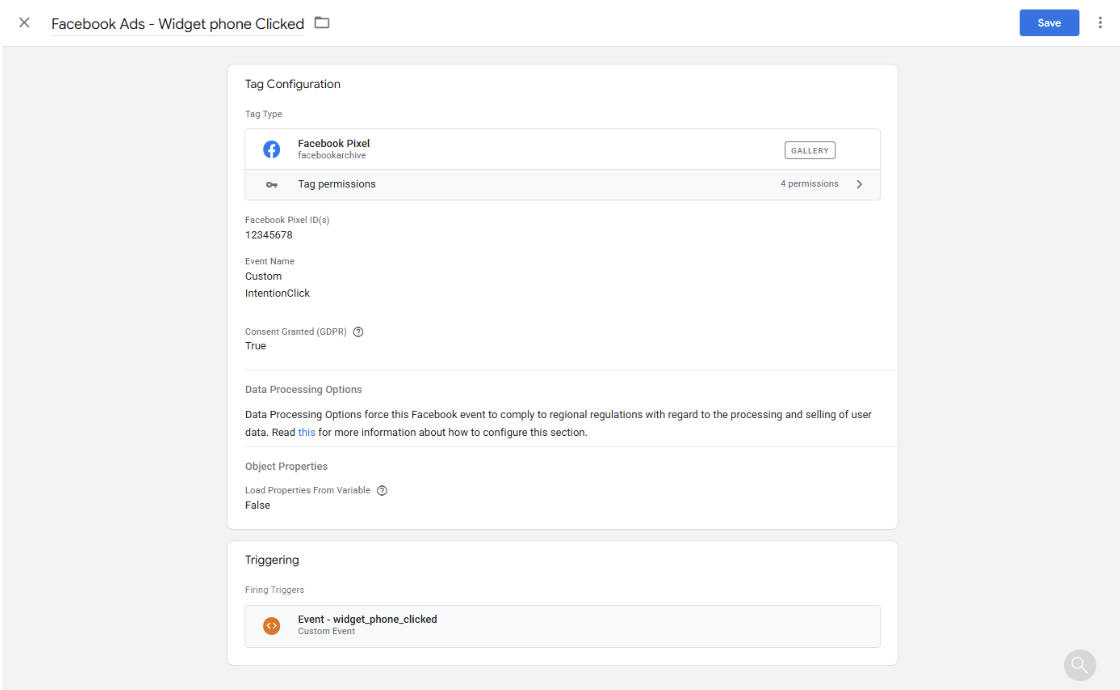Open the Event - widget_phone_clicked trigger
1120x690 pixels.
[x=562, y=626]
